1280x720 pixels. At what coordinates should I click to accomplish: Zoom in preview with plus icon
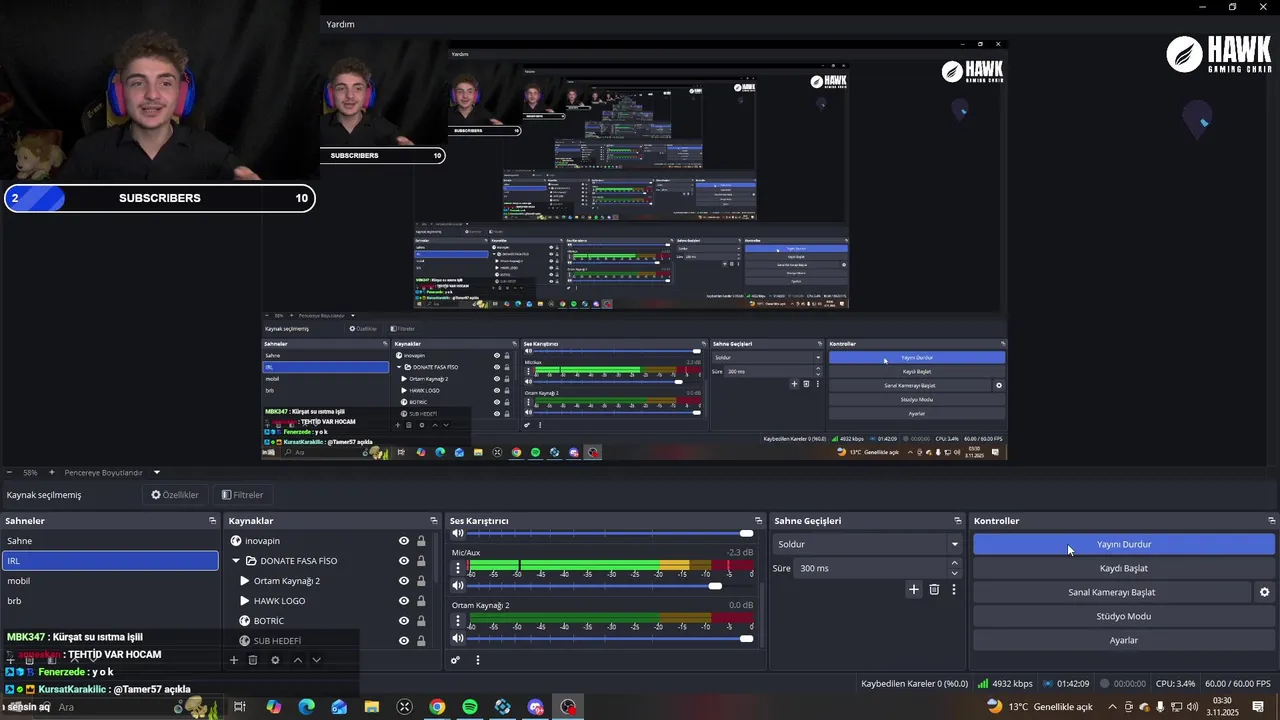click(x=51, y=472)
